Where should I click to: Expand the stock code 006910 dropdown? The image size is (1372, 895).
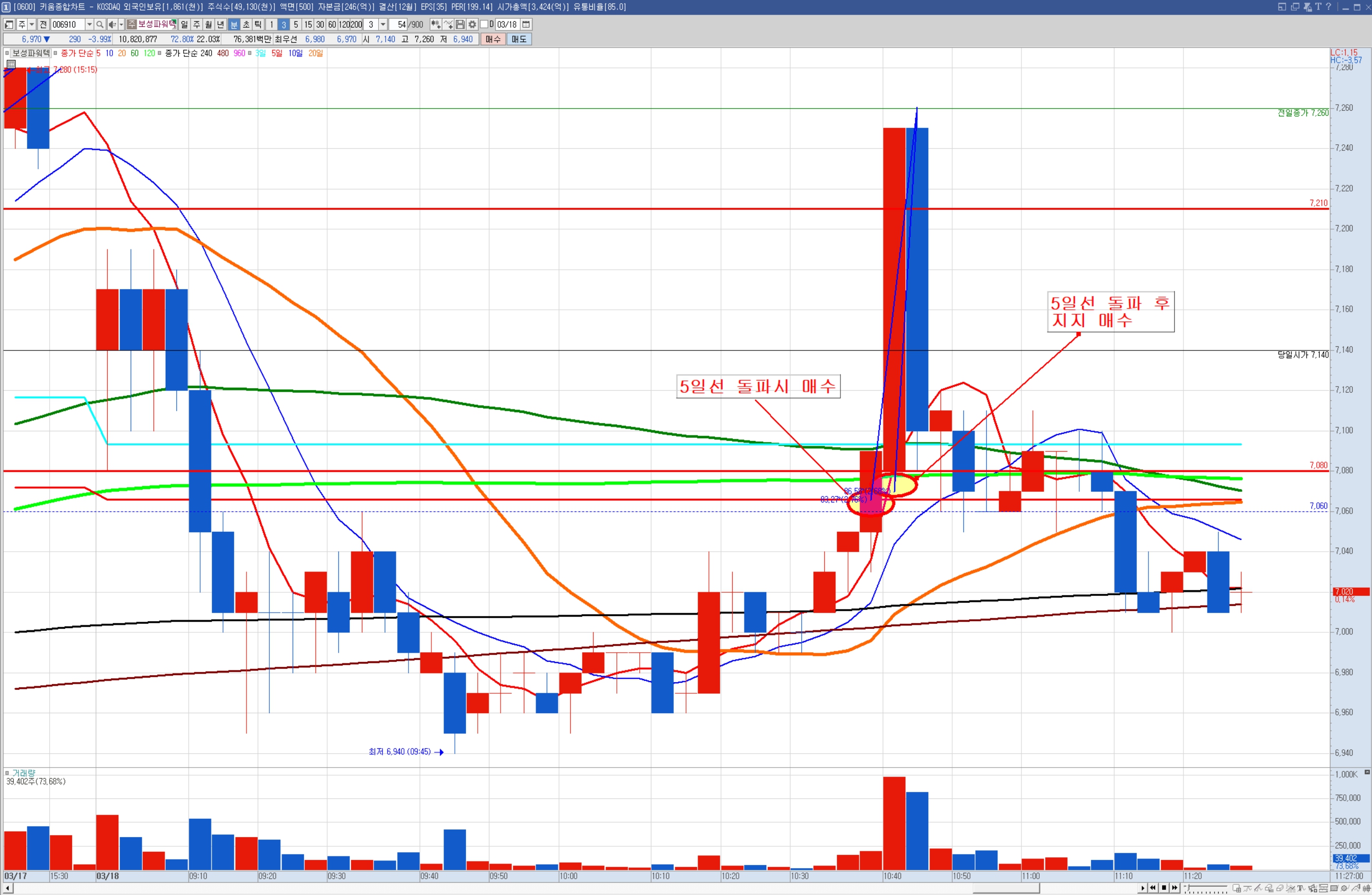(89, 24)
